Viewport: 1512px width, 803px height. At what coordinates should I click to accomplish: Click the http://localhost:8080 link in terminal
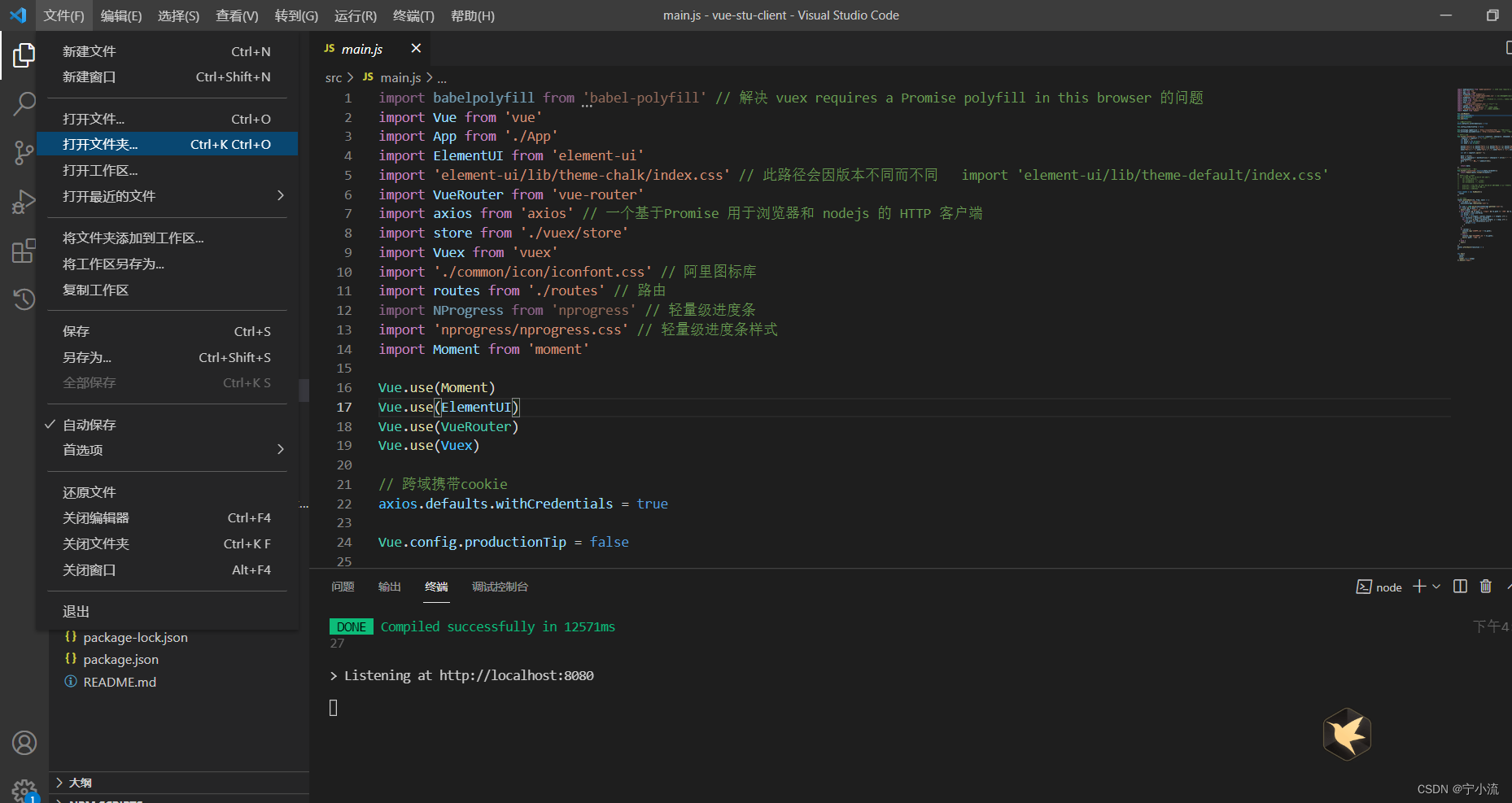516,675
